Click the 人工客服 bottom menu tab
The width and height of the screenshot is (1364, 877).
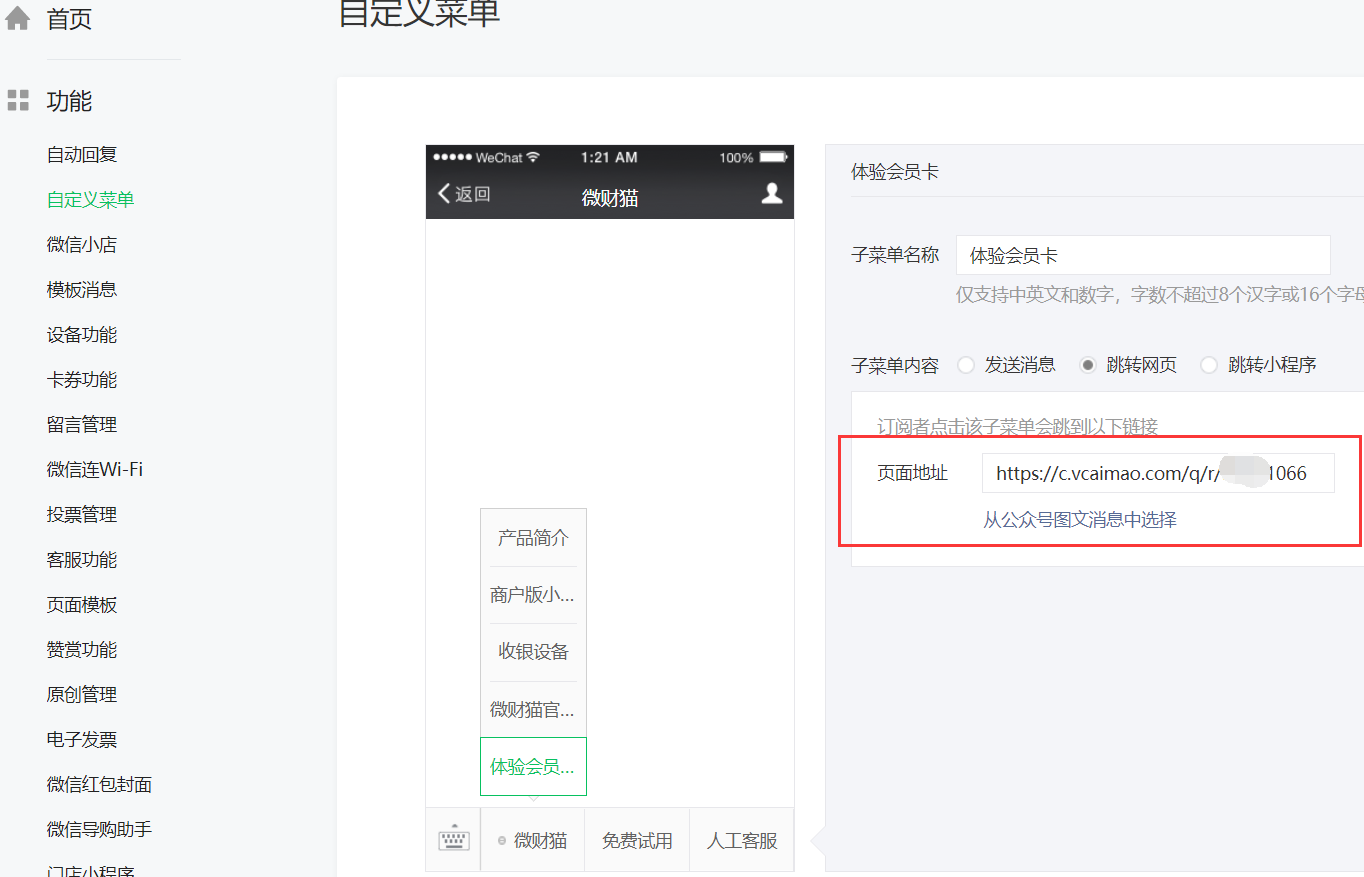point(742,841)
